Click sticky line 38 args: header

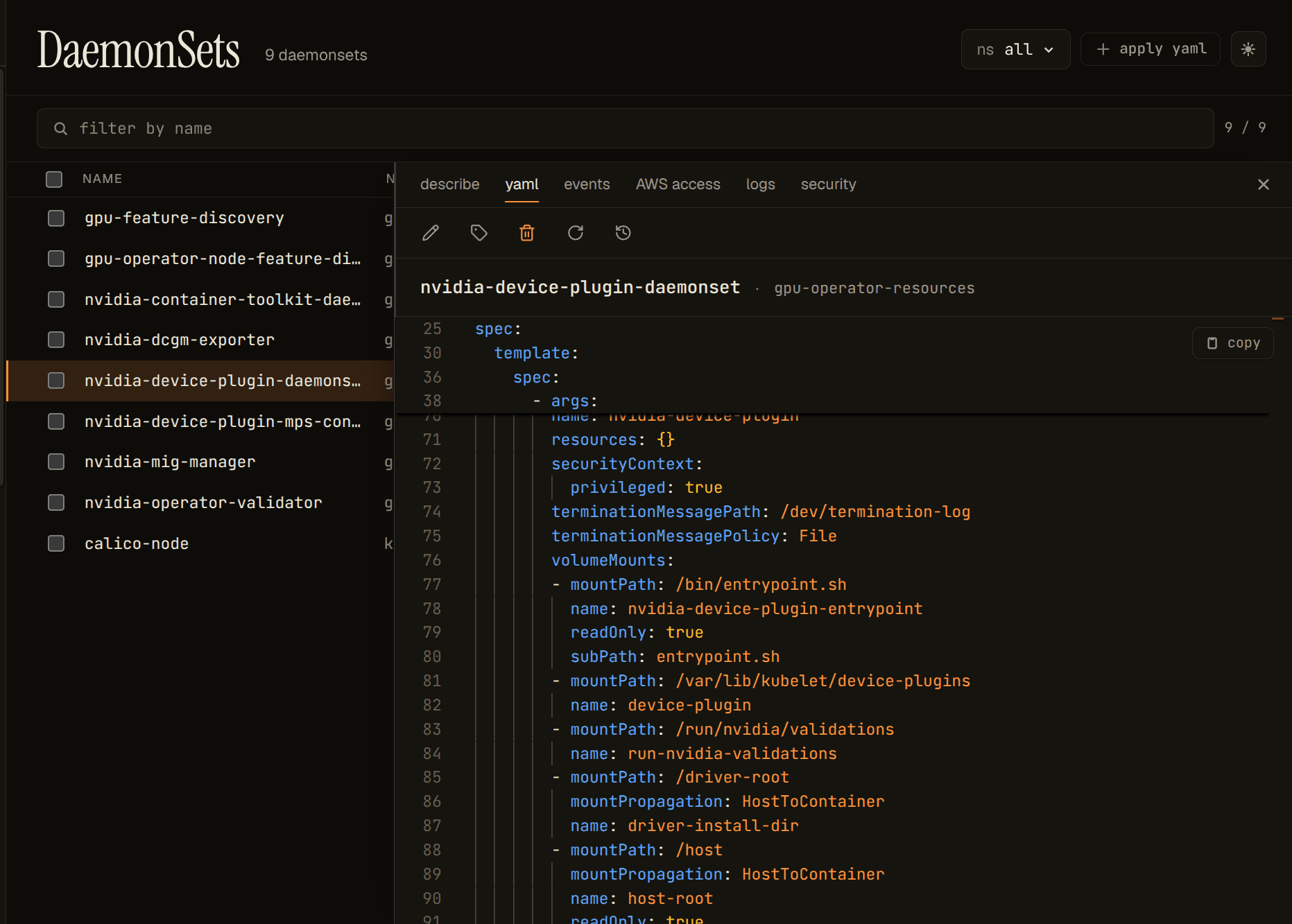(574, 401)
